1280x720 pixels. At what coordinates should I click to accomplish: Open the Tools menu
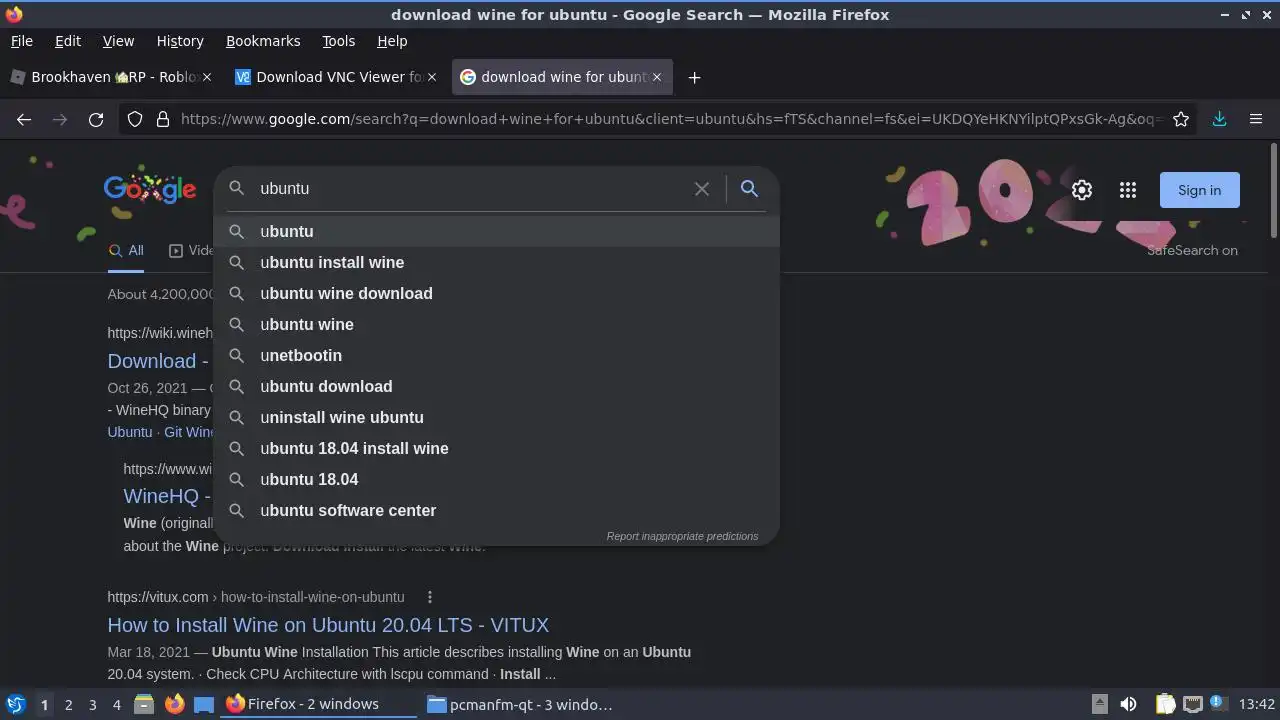(338, 41)
